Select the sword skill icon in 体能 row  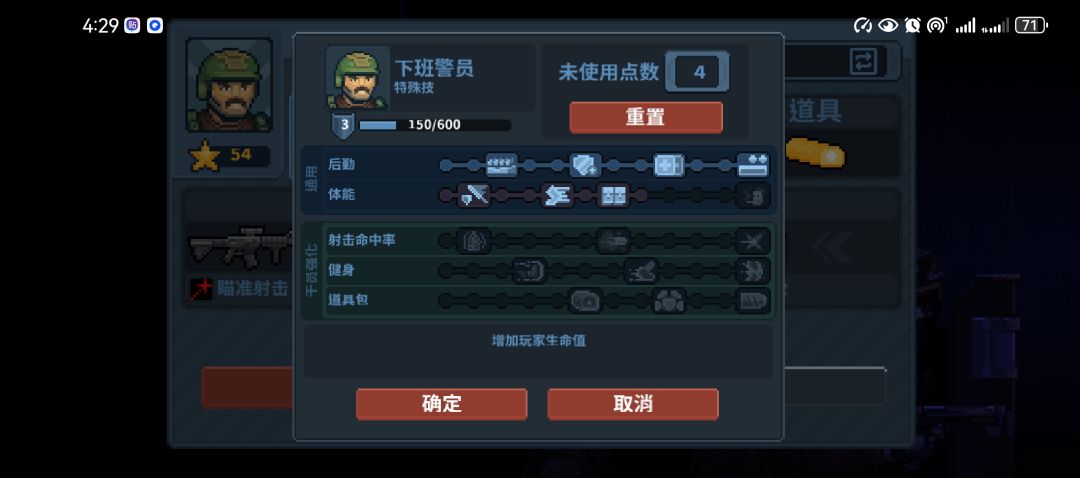pyautogui.click(x=474, y=196)
